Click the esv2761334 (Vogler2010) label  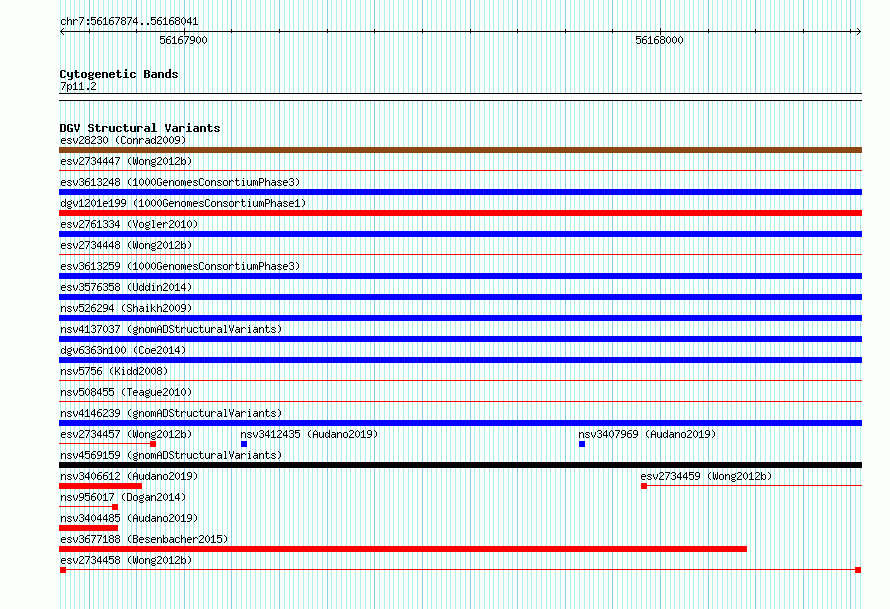(x=129, y=224)
